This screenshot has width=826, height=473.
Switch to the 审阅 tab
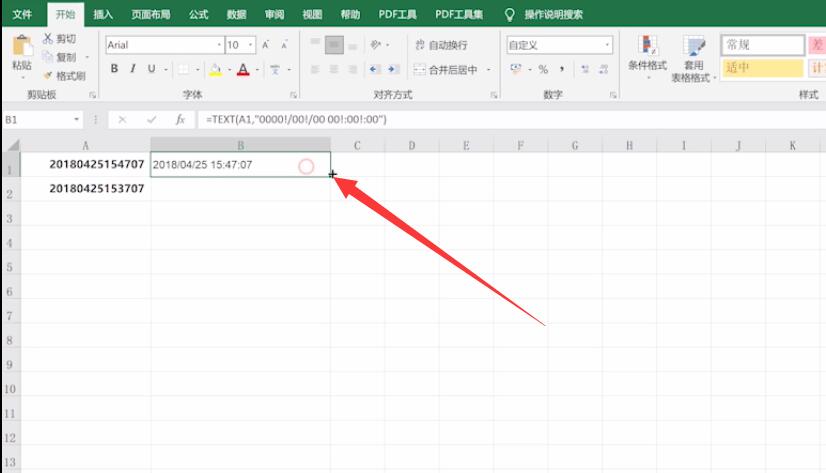(274, 14)
